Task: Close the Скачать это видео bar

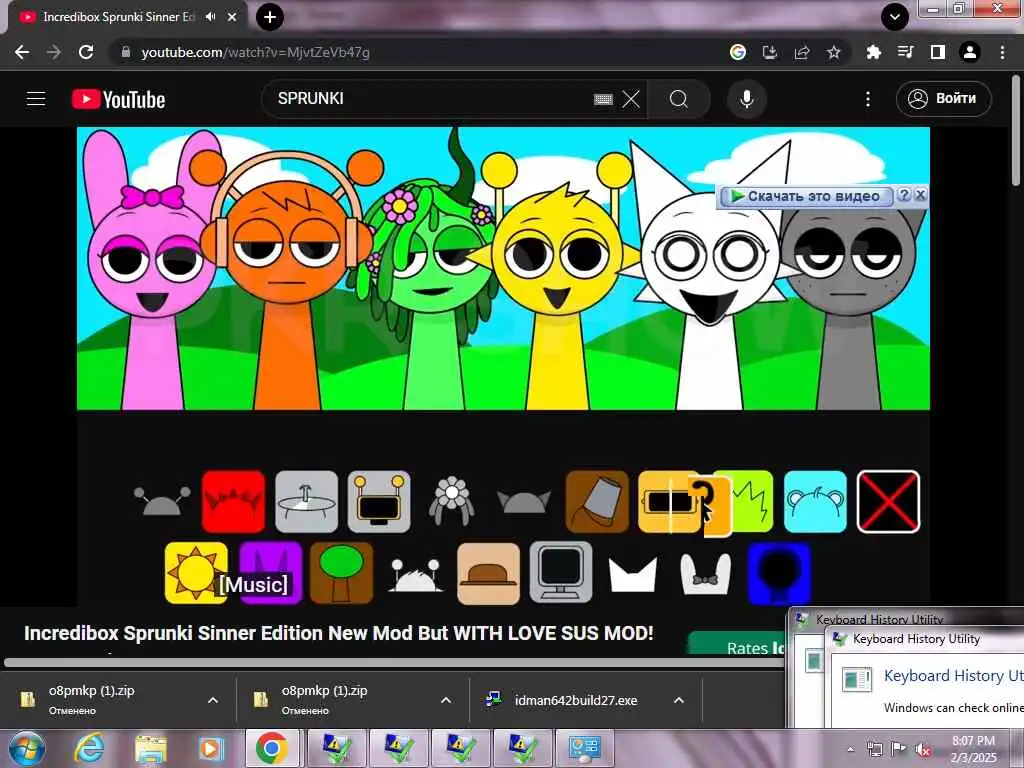Action: click(x=920, y=195)
